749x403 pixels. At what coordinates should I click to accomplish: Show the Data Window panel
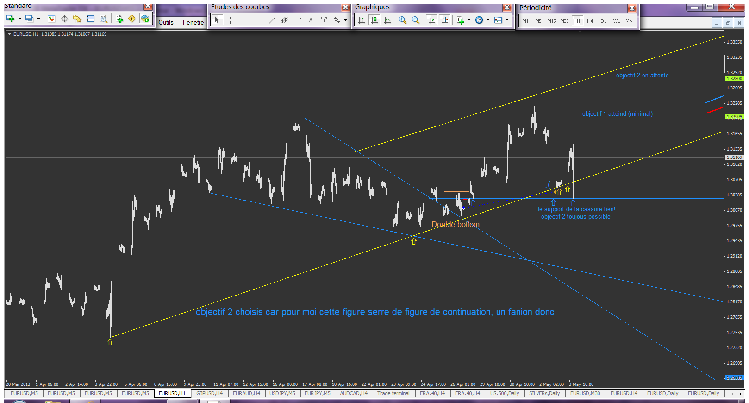pyautogui.click(x=64, y=19)
